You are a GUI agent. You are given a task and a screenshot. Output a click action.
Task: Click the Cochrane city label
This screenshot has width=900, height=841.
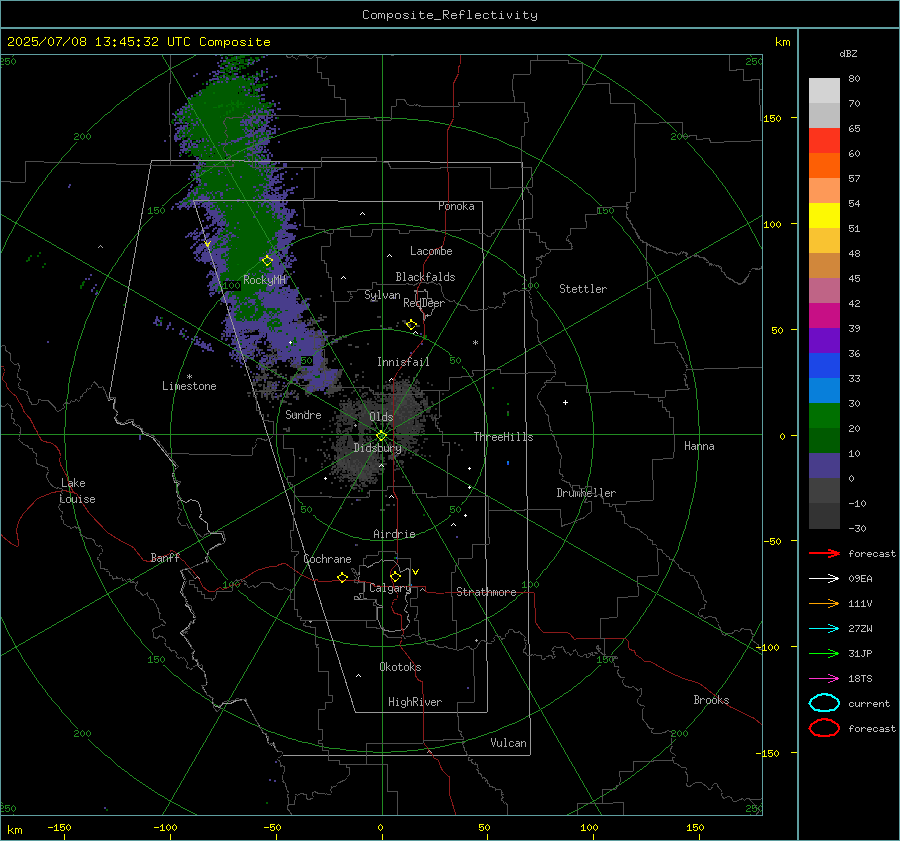(x=327, y=559)
